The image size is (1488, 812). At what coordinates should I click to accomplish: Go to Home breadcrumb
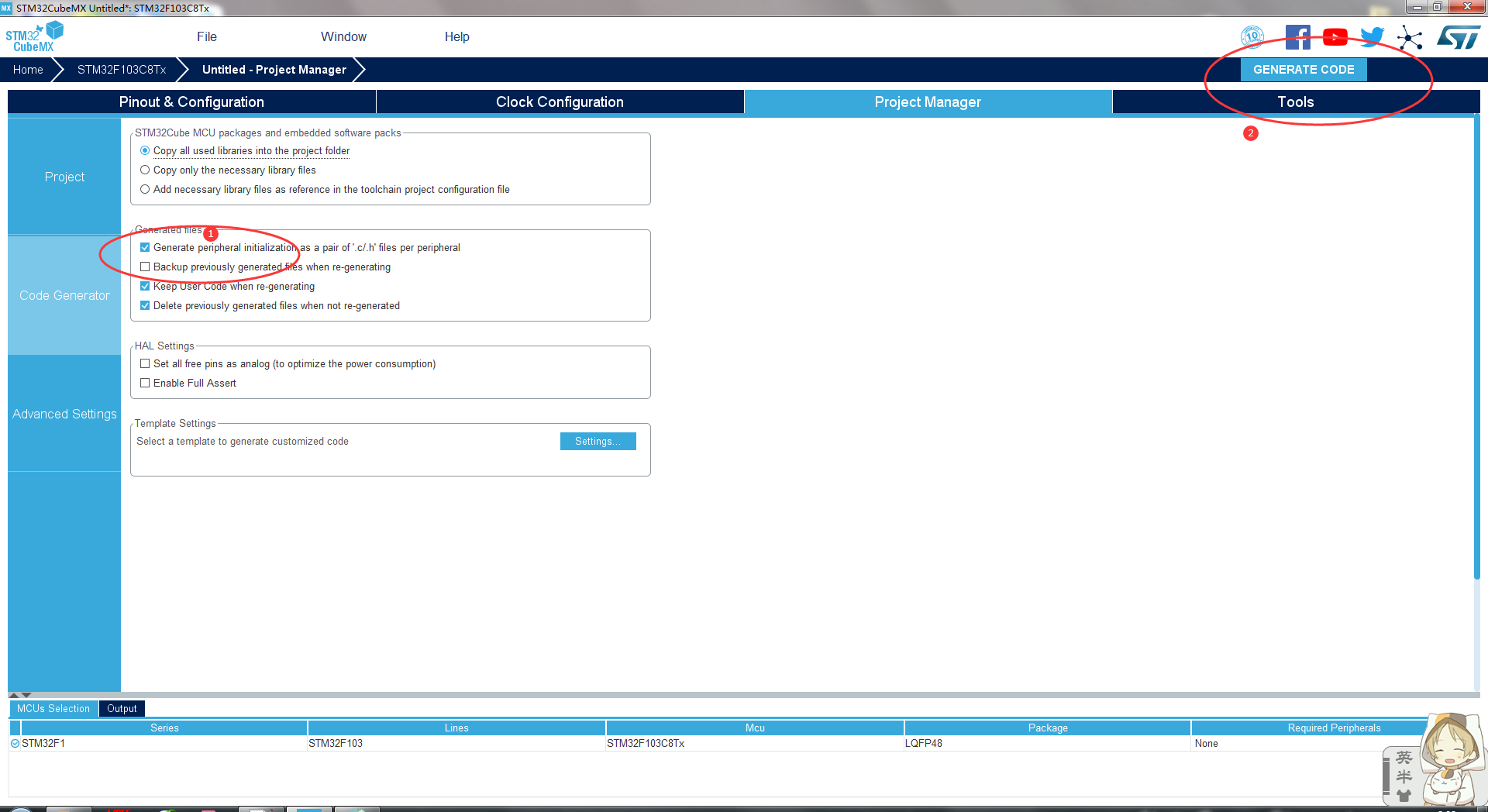pos(28,70)
